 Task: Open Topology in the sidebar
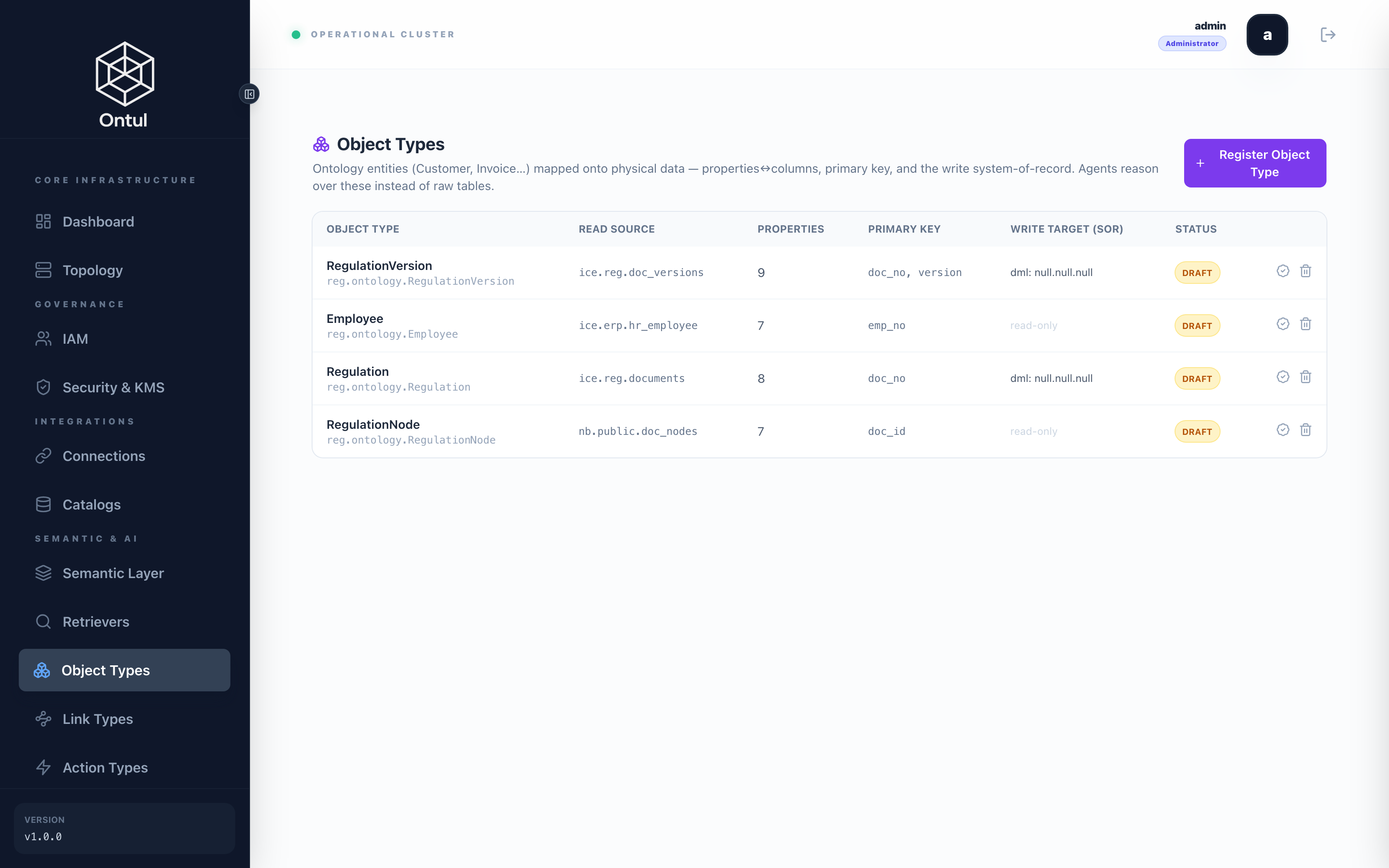[125, 270]
